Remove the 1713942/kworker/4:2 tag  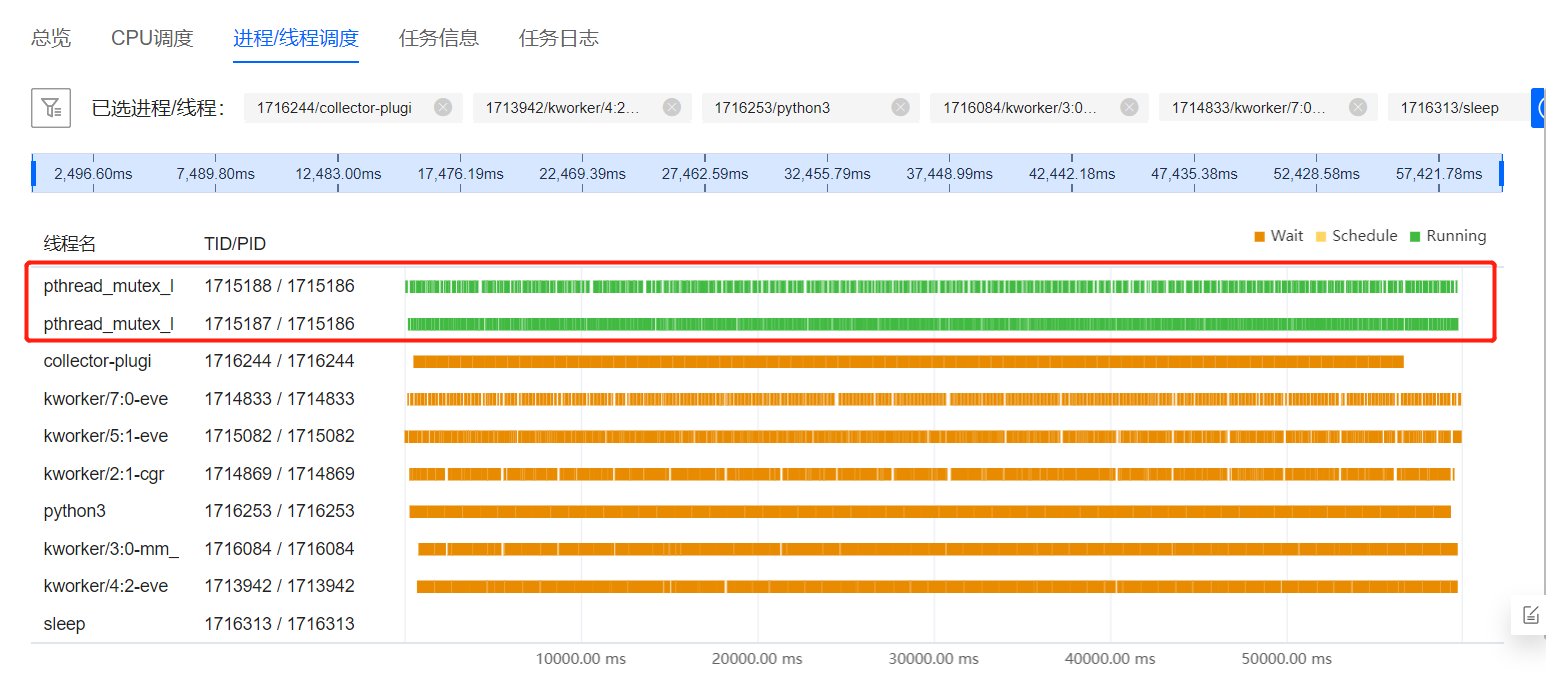[672, 108]
